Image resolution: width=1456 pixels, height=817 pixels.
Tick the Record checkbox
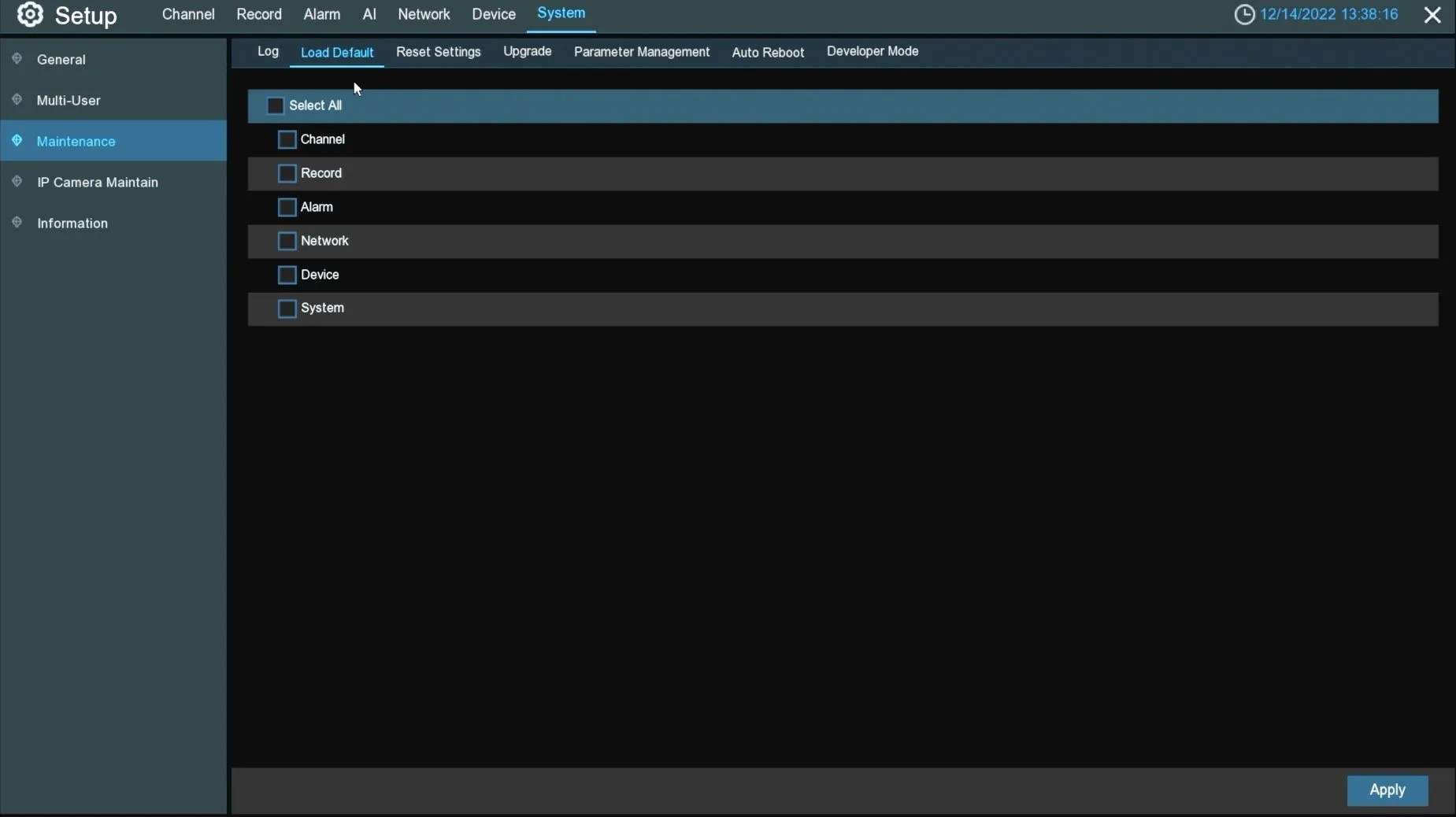pos(287,173)
